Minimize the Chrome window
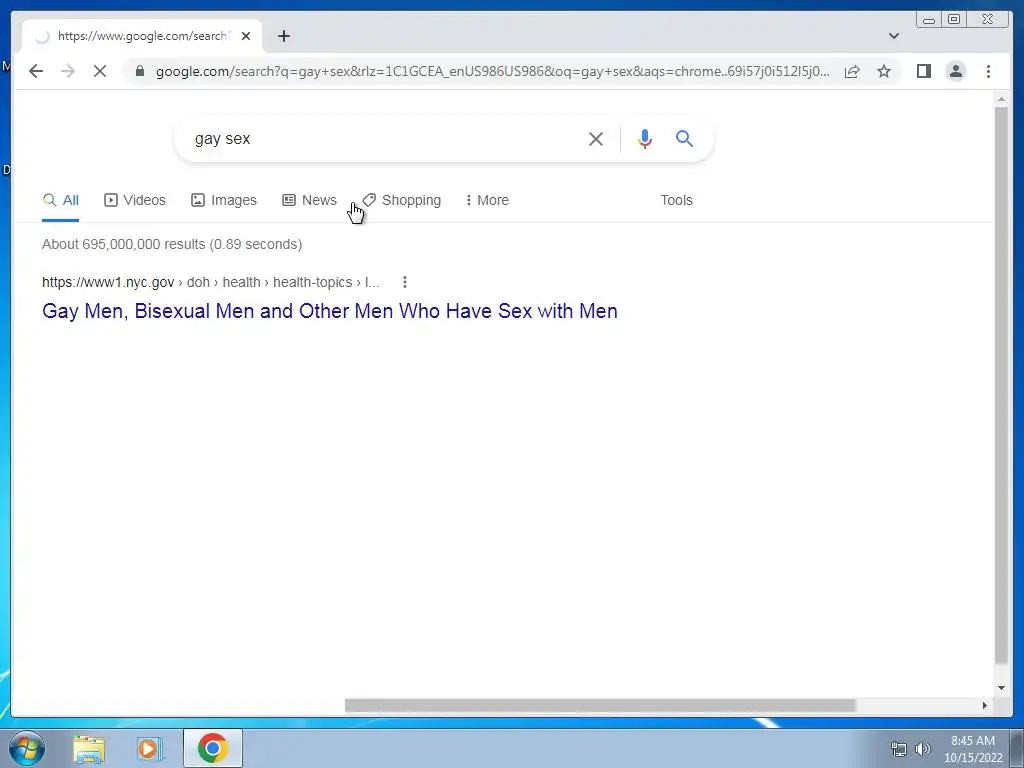The image size is (1024, 768). coord(929,20)
